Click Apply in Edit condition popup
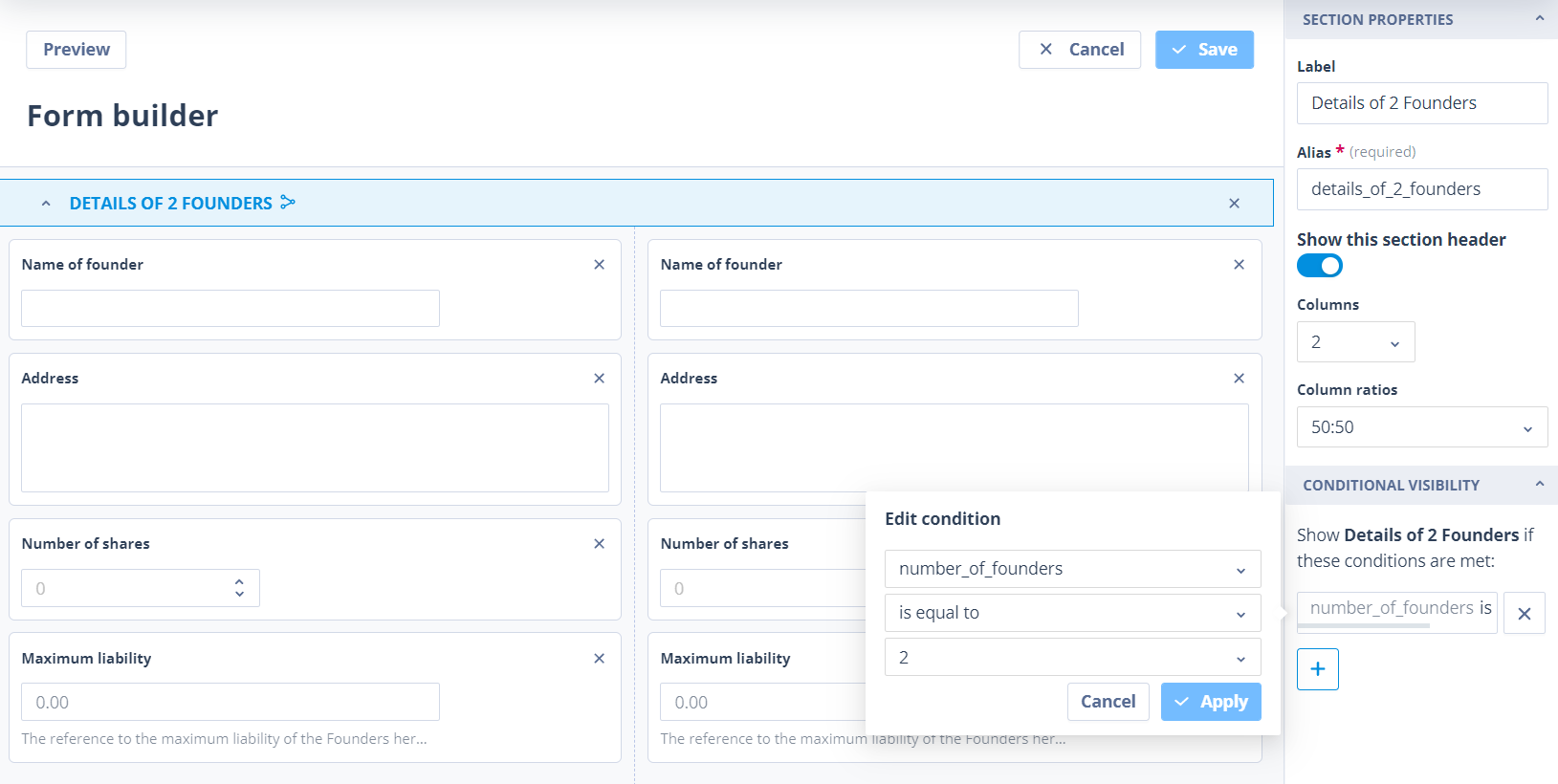Screen dimensions: 1558x784 tap(1211, 702)
